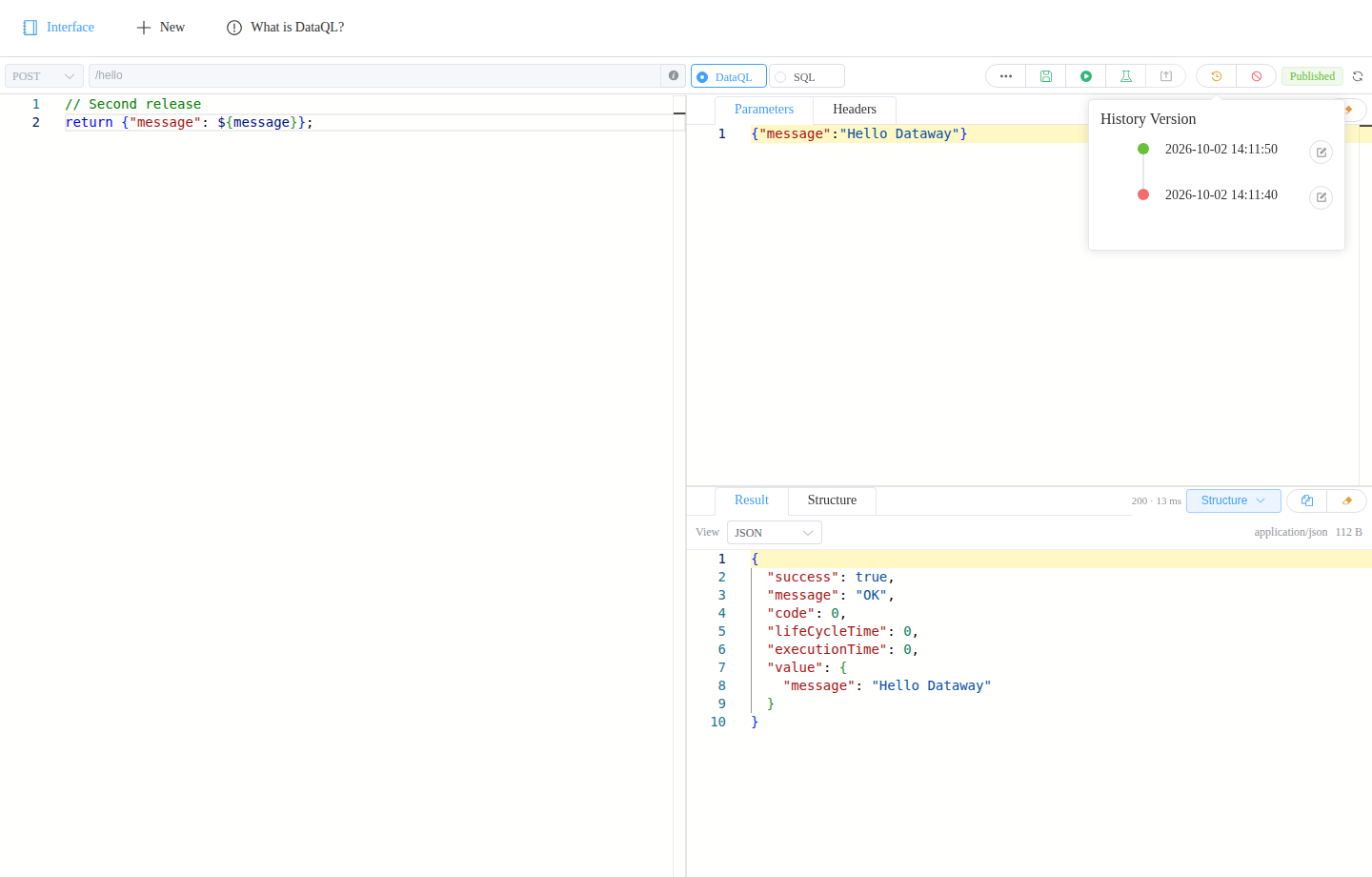Click the New menu item
The image size is (1372, 877).
(x=160, y=28)
